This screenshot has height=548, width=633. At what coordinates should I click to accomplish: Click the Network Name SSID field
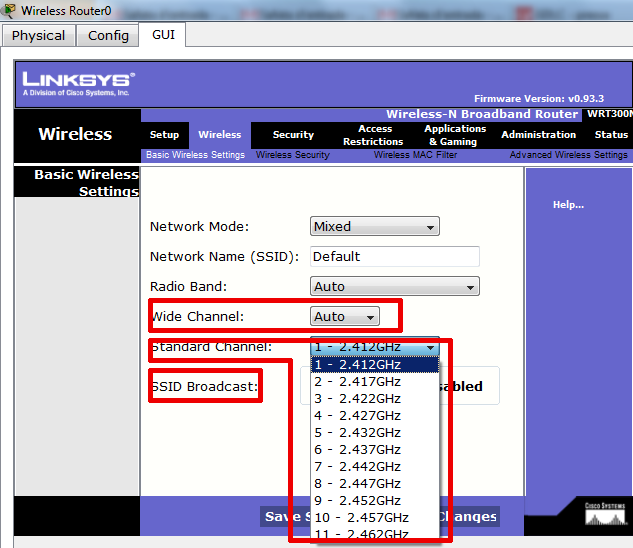(394, 257)
